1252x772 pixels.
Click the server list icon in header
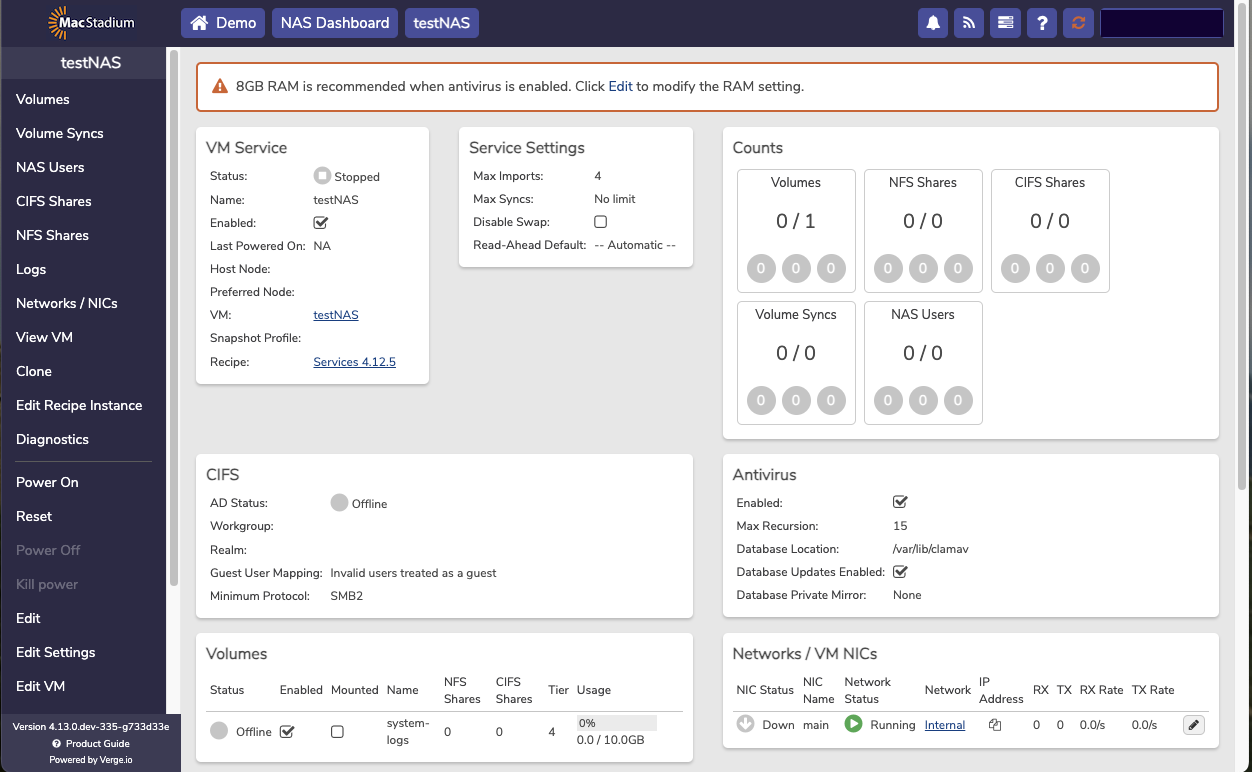1005,23
